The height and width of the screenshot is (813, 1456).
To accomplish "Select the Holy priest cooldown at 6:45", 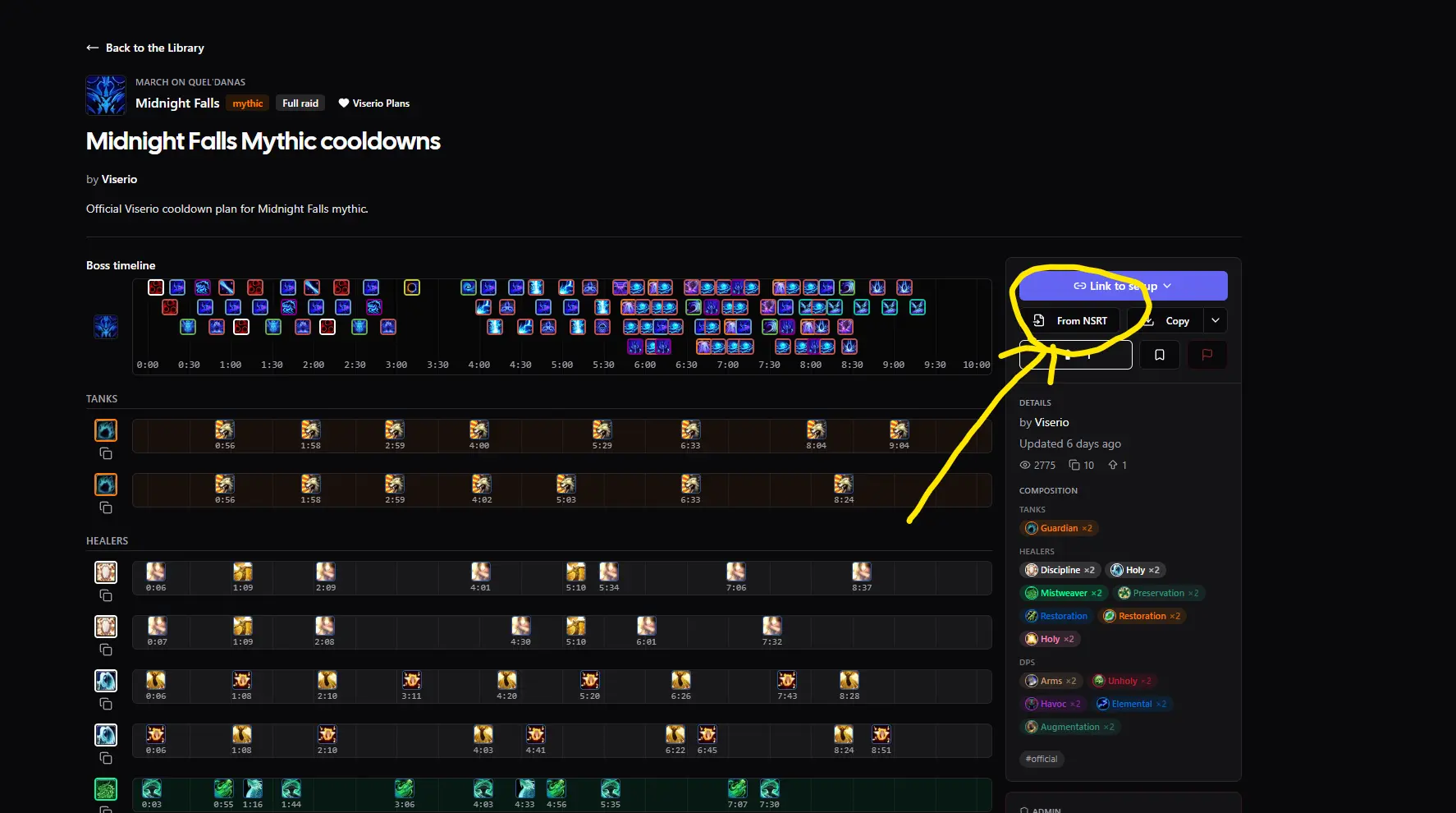I will [x=707, y=735].
